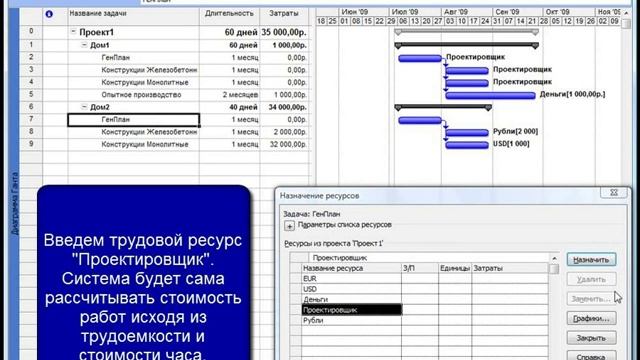
Task: Select the selected ГенПлан cell in row 7
Action: point(133,120)
